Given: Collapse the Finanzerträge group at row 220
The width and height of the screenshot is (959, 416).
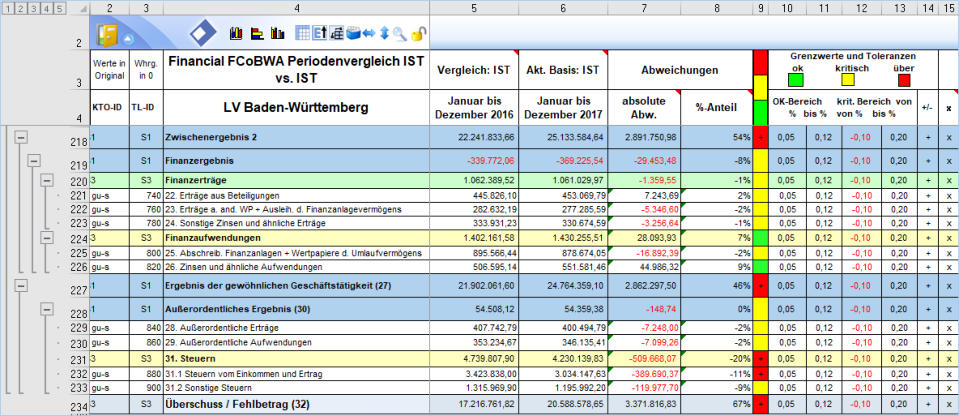Looking at the screenshot, I should pos(47,181).
